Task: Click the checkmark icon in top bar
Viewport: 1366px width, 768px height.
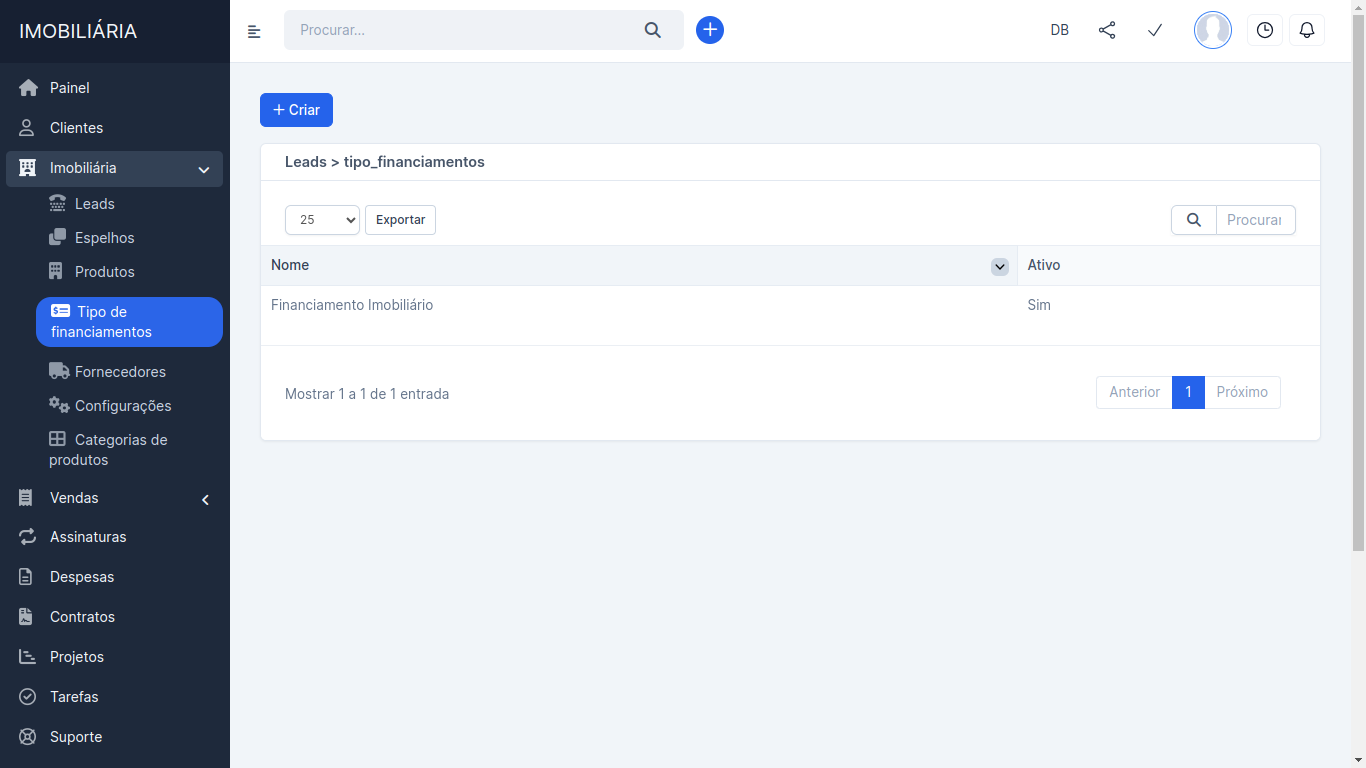Action: point(1155,30)
